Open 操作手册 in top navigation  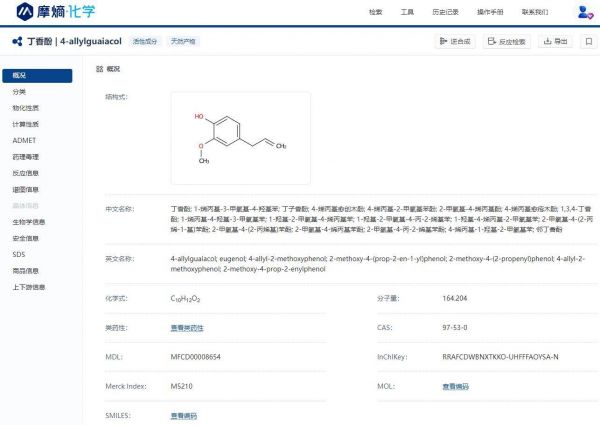click(490, 12)
